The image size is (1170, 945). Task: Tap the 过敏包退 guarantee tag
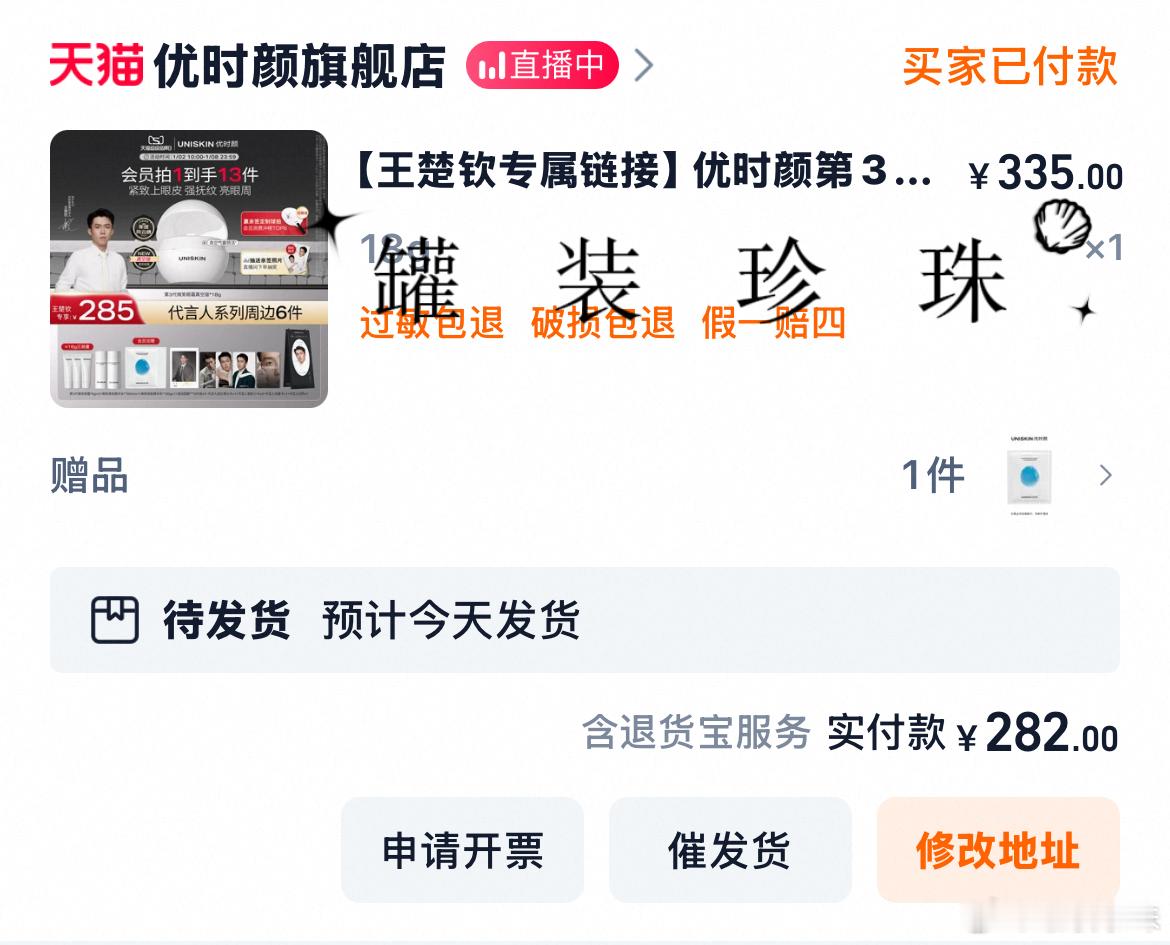(431, 323)
